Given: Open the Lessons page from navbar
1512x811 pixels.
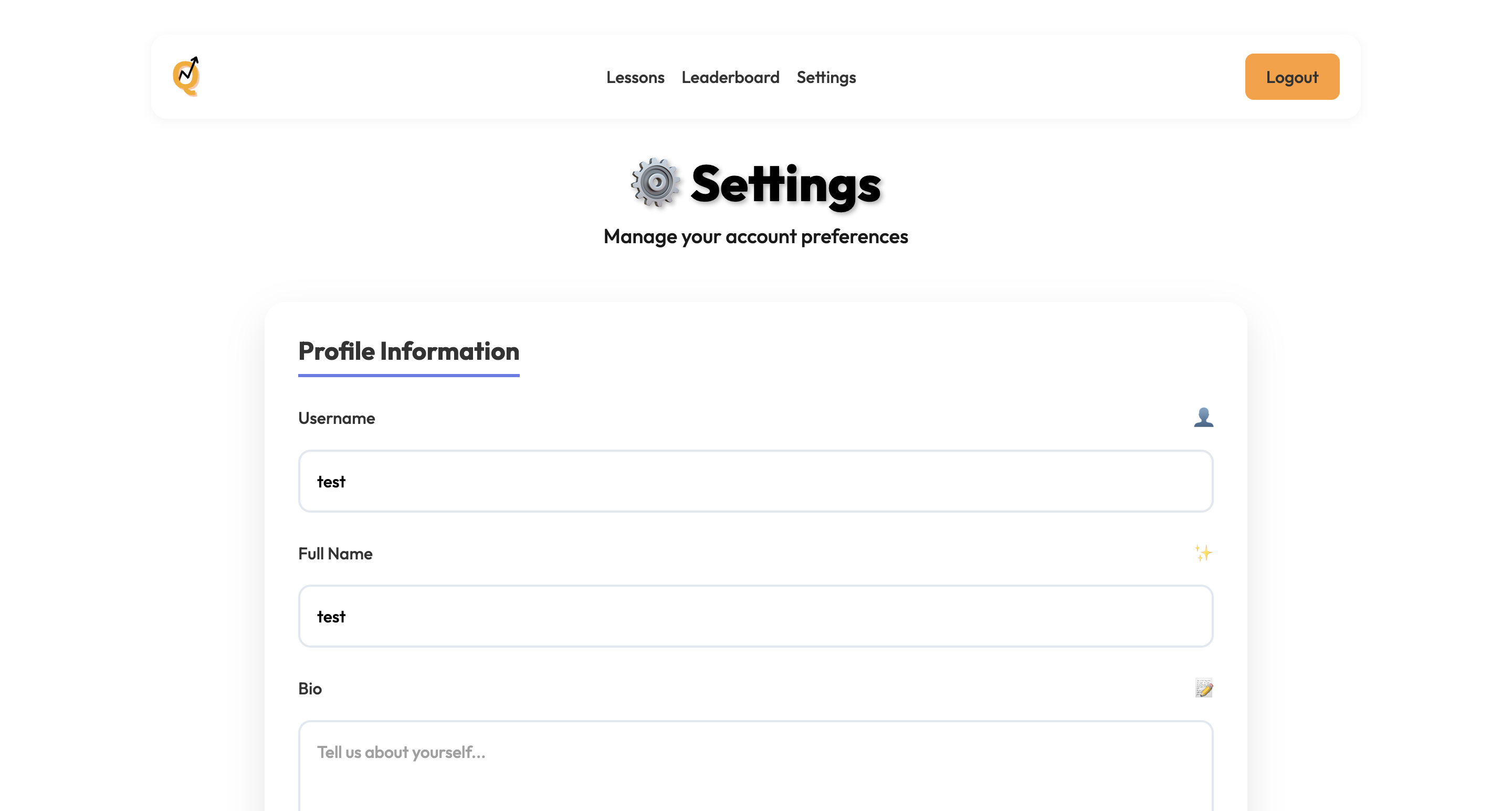Looking at the screenshot, I should pyautogui.click(x=635, y=77).
